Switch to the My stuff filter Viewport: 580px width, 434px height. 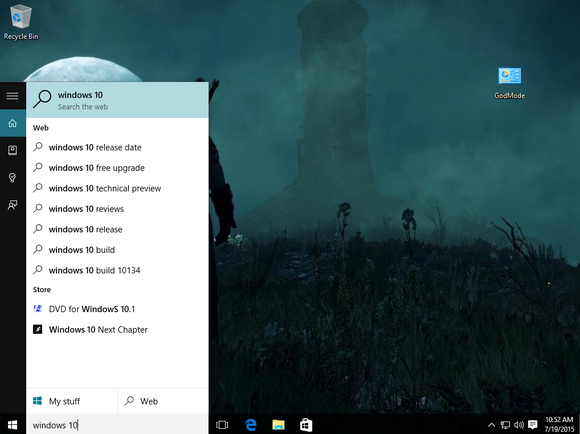click(x=72, y=401)
